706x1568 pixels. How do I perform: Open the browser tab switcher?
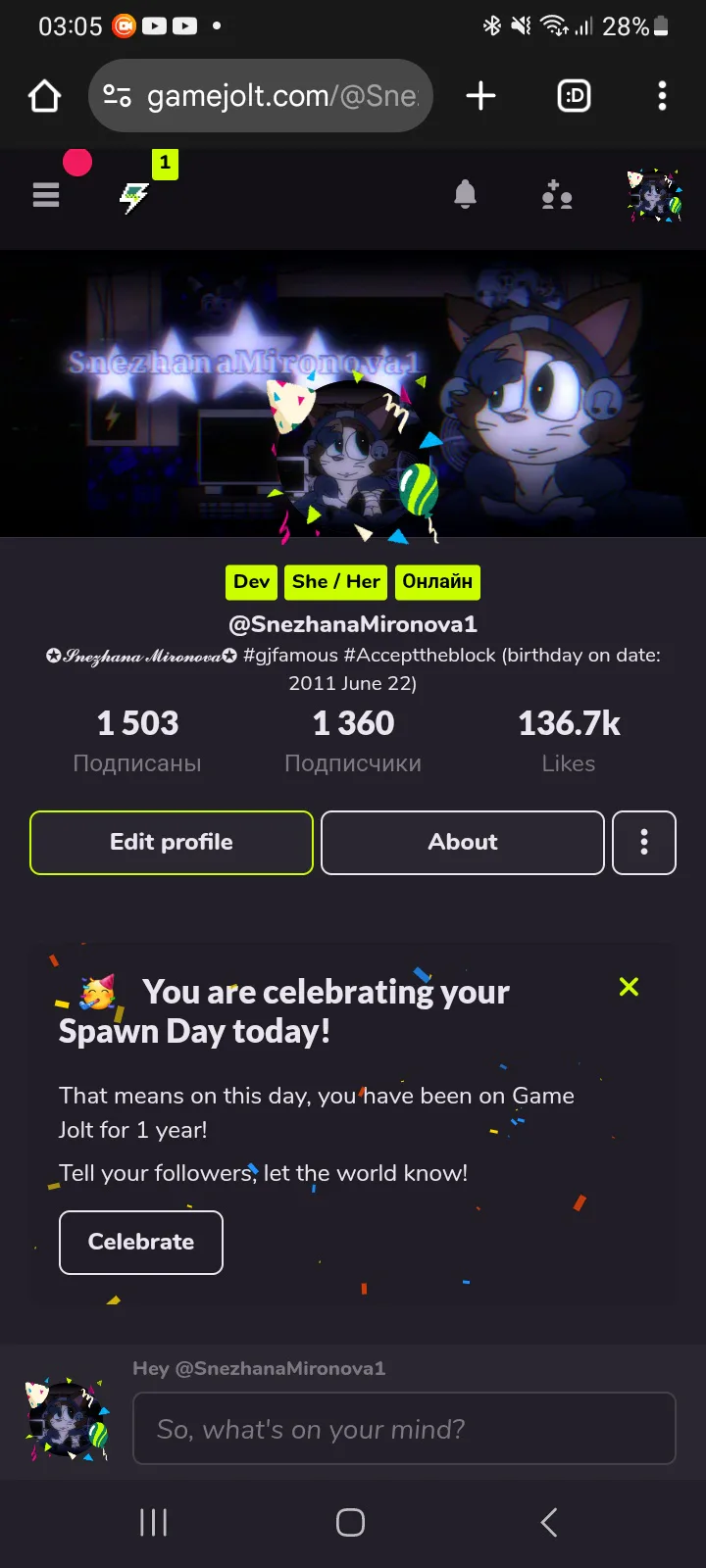coord(574,96)
